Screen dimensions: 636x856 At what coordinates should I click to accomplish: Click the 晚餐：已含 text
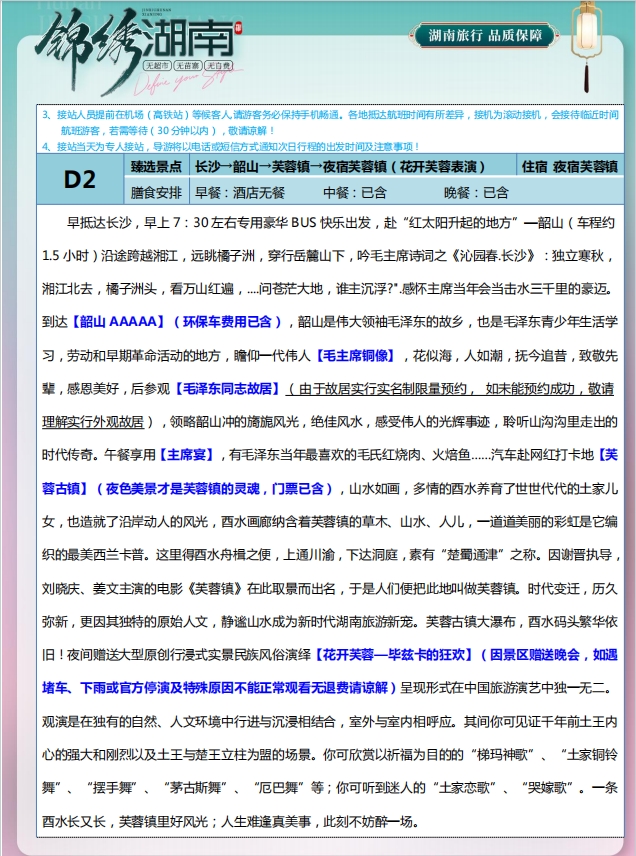point(477,193)
